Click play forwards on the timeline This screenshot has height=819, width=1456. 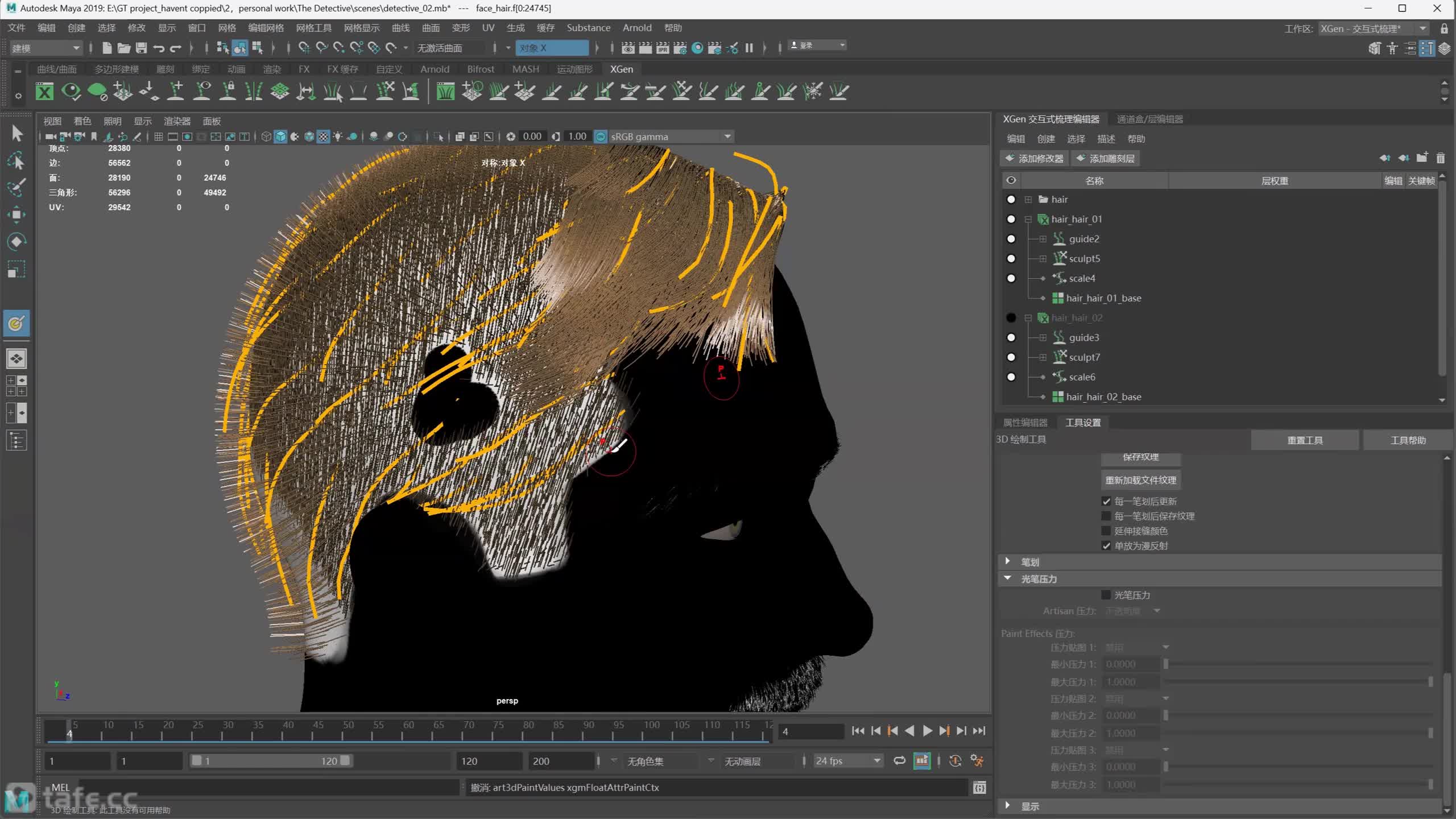point(927,731)
